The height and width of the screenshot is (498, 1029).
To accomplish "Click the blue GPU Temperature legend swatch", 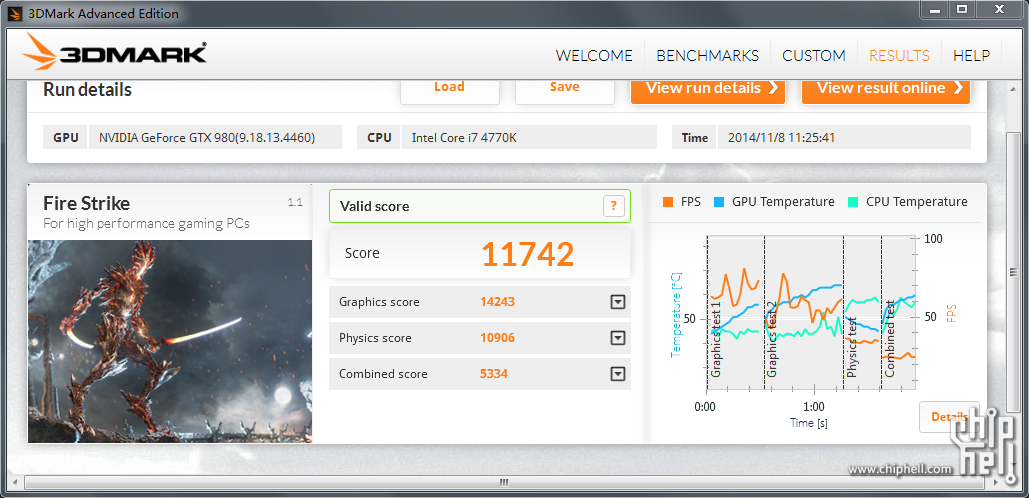I will pyautogui.click(x=719, y=202).
